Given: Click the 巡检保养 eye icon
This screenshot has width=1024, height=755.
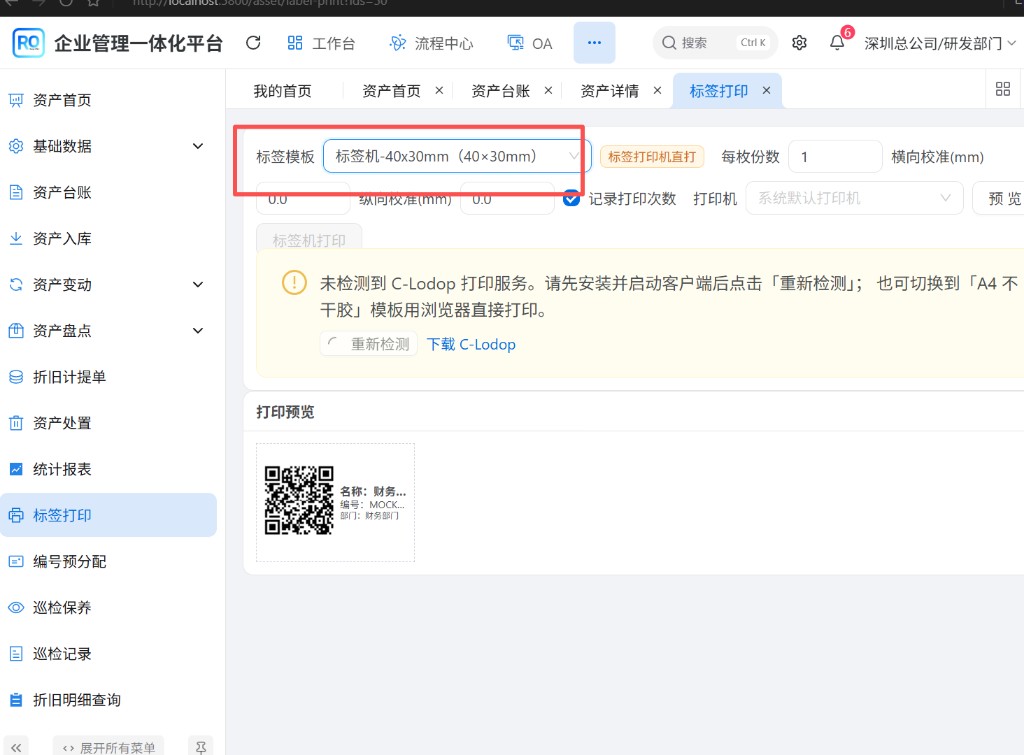Looking at the screenshot, I should point(16,607).
